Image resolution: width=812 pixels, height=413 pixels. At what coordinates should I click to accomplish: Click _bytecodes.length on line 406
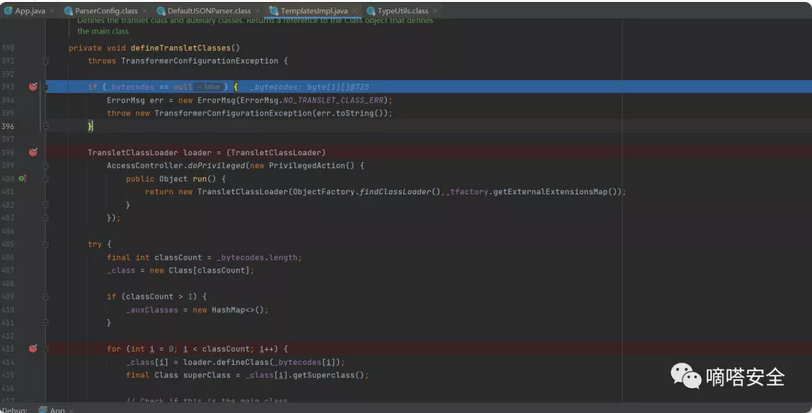coord(257,257)
